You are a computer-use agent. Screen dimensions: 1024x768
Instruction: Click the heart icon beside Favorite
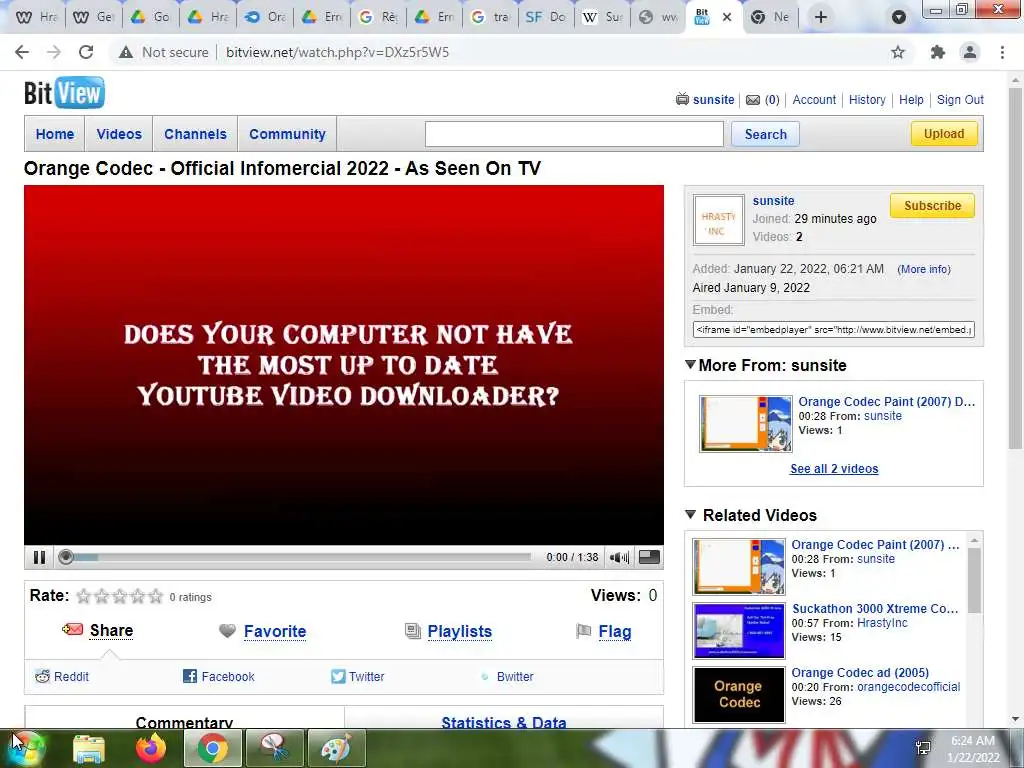[227, 631]
